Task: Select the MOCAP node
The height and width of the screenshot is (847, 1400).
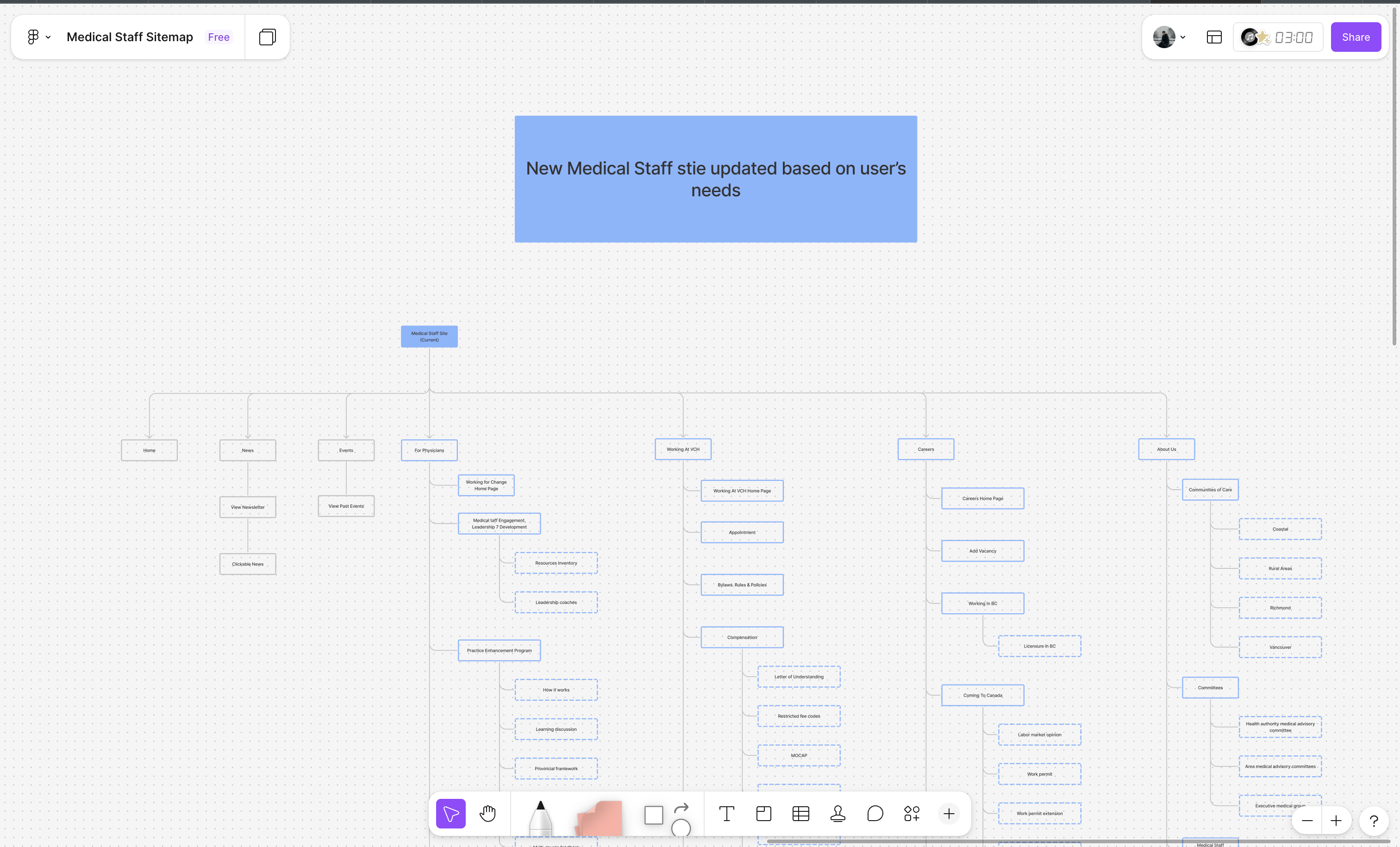Action: click(x=799, y=755)
